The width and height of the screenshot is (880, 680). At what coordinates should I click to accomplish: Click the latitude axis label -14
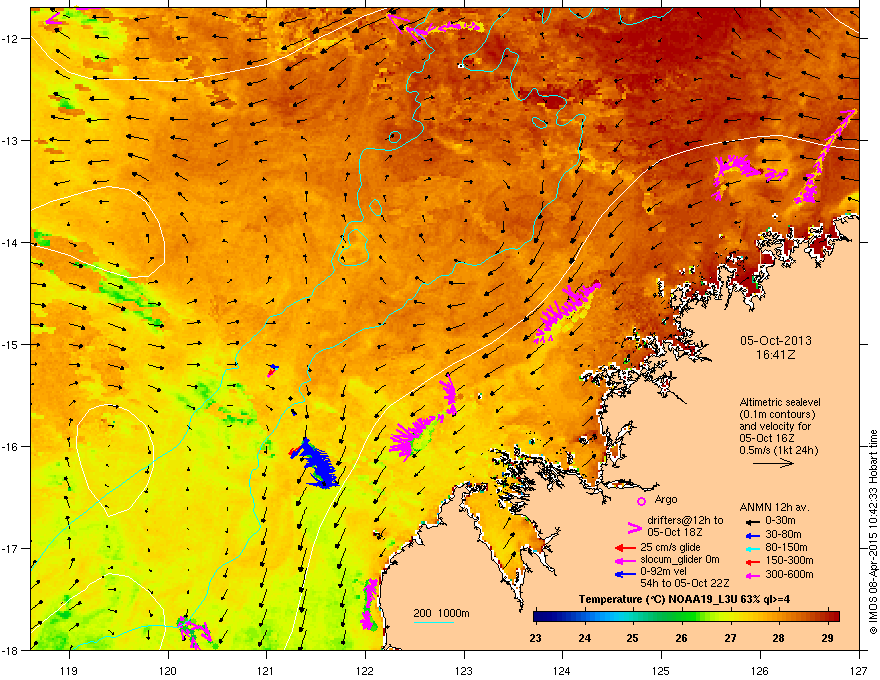point(10,242)
